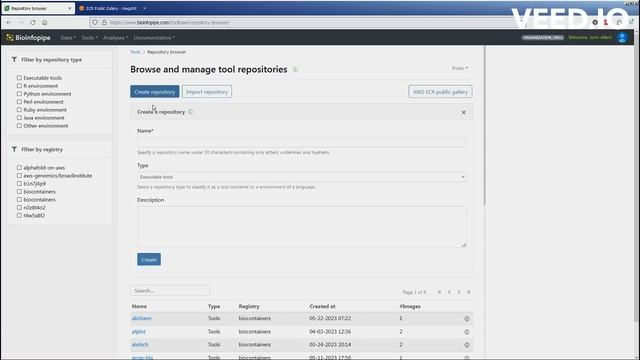Check the Executable tools filter
640x360 pixels.
click(x=19, y=78)
